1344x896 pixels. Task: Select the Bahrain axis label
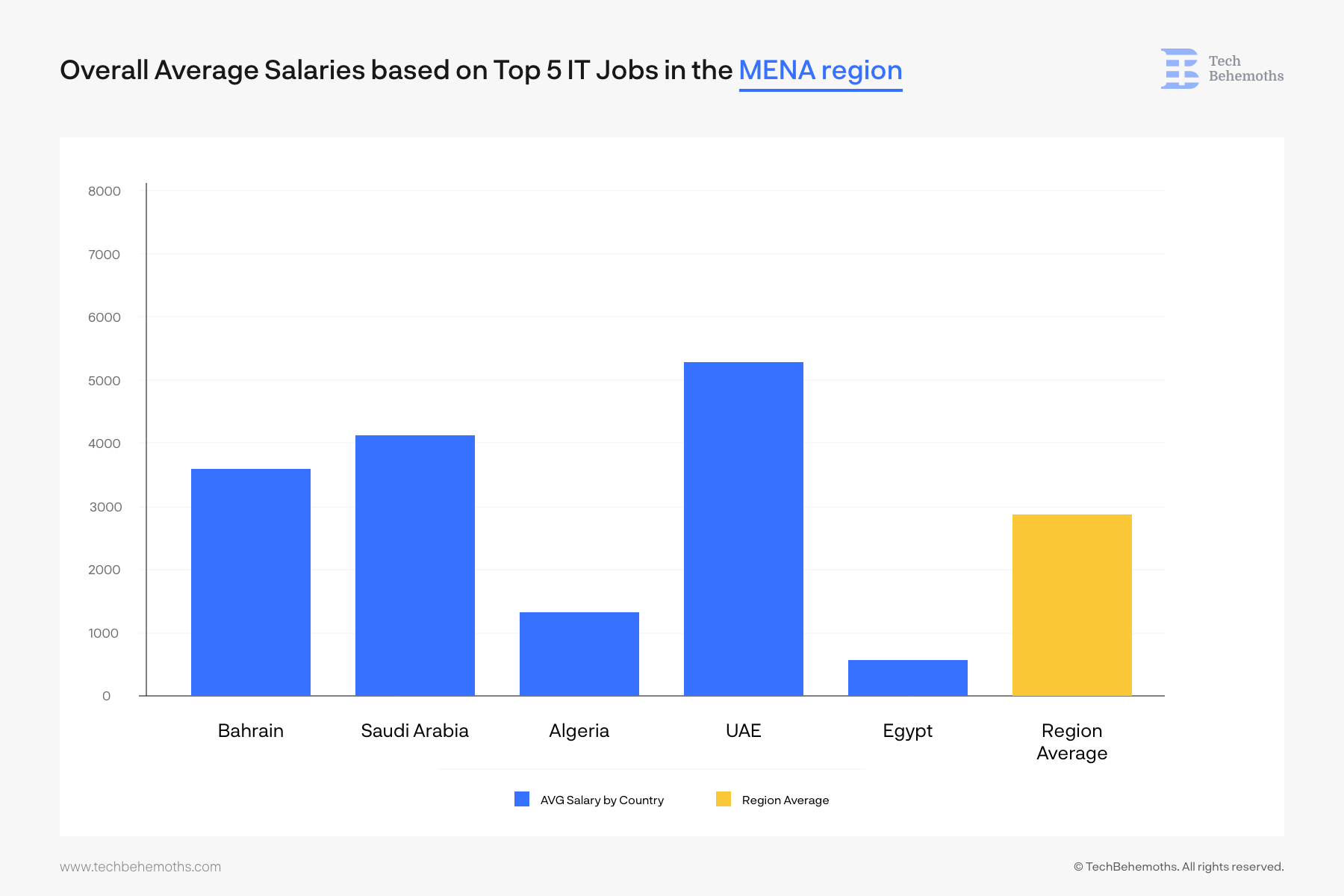tap(250, 731)
